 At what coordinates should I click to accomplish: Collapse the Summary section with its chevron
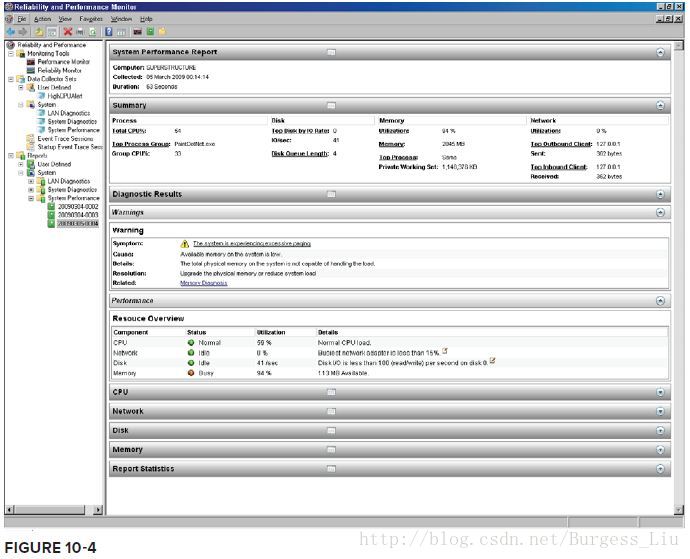(660, 106)
